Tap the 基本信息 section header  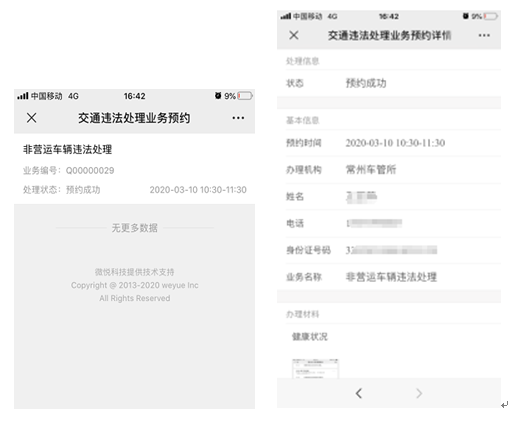(x=302, y=120)
